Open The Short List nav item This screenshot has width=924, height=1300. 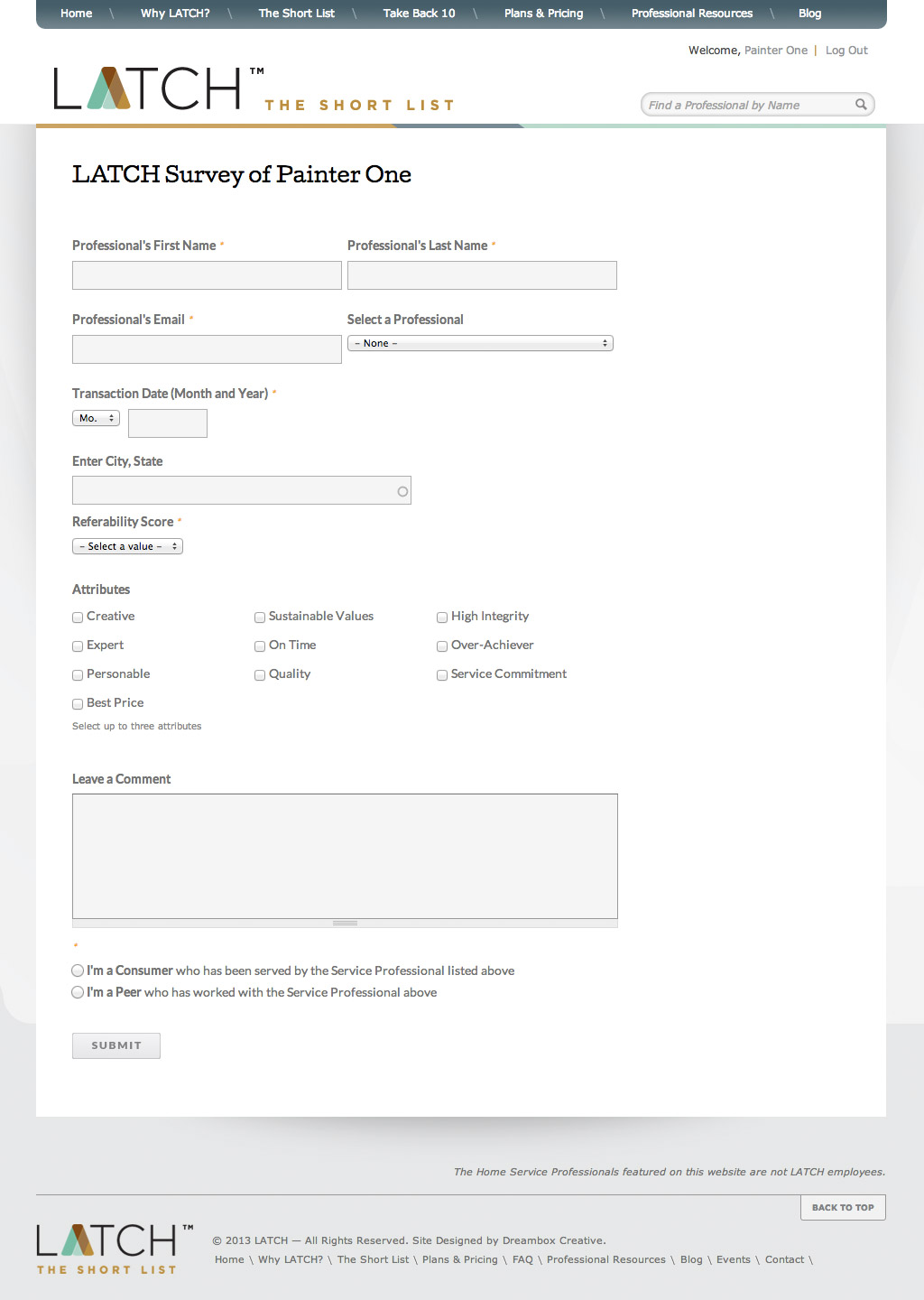[296, 14]
